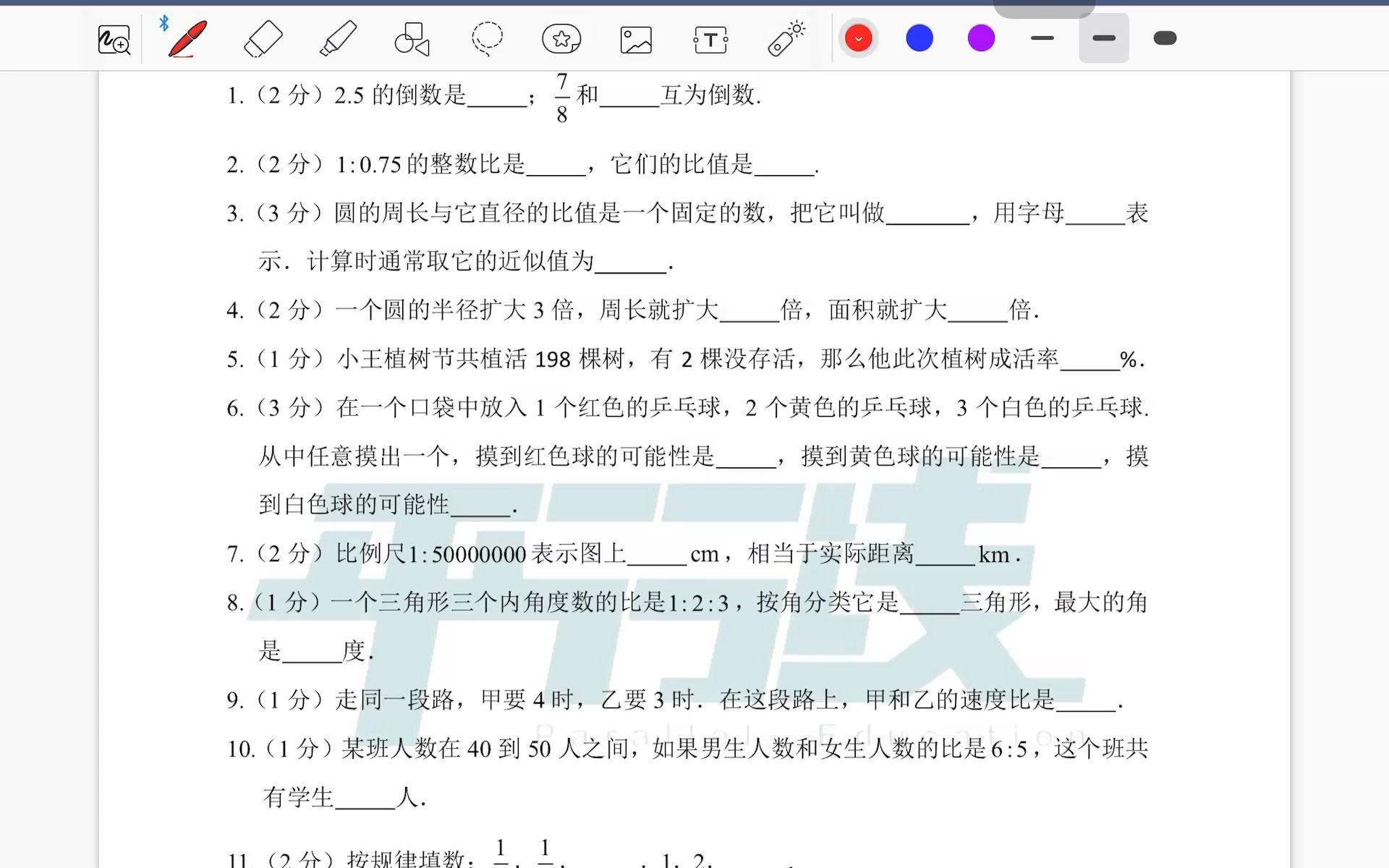The image size is (1389, 868).
Task: Click question 1 text '2.5 的倒数是'
Action: point(400,95)
